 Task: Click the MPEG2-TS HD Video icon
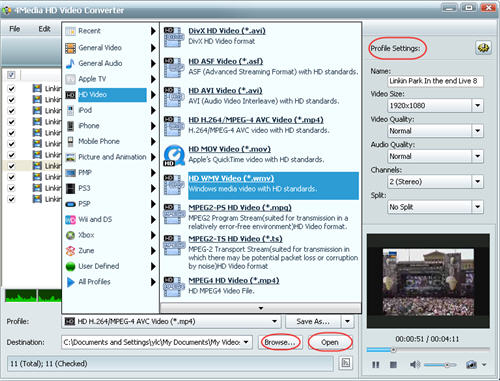click(173, 245)
